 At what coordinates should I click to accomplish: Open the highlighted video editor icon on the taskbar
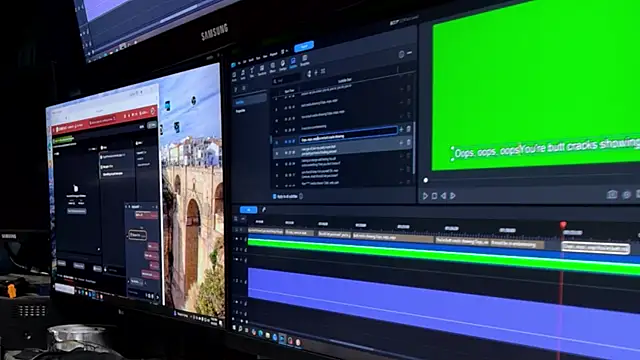tap(282, 338)
